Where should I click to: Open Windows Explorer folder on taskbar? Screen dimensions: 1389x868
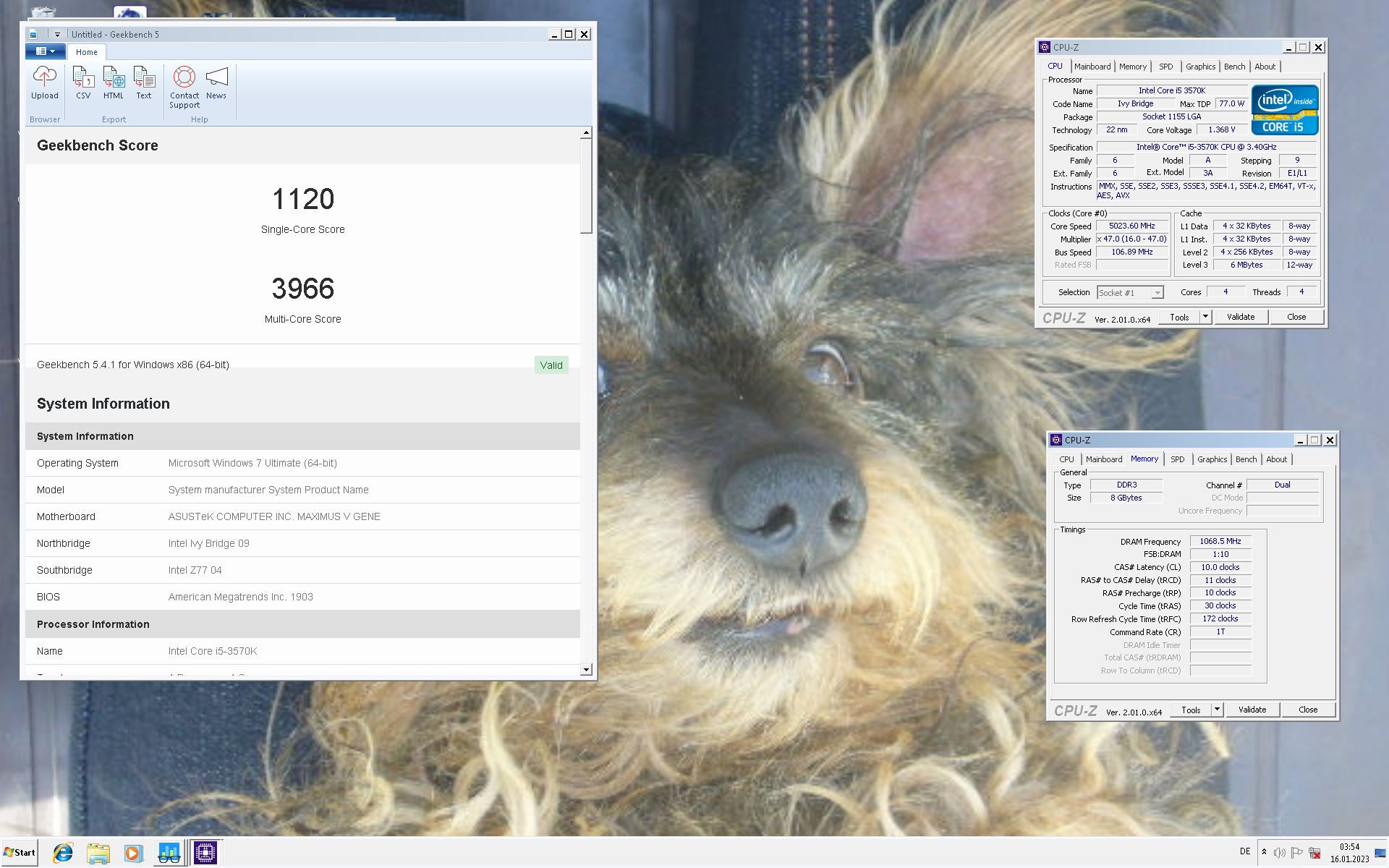(x=98, y=854)
